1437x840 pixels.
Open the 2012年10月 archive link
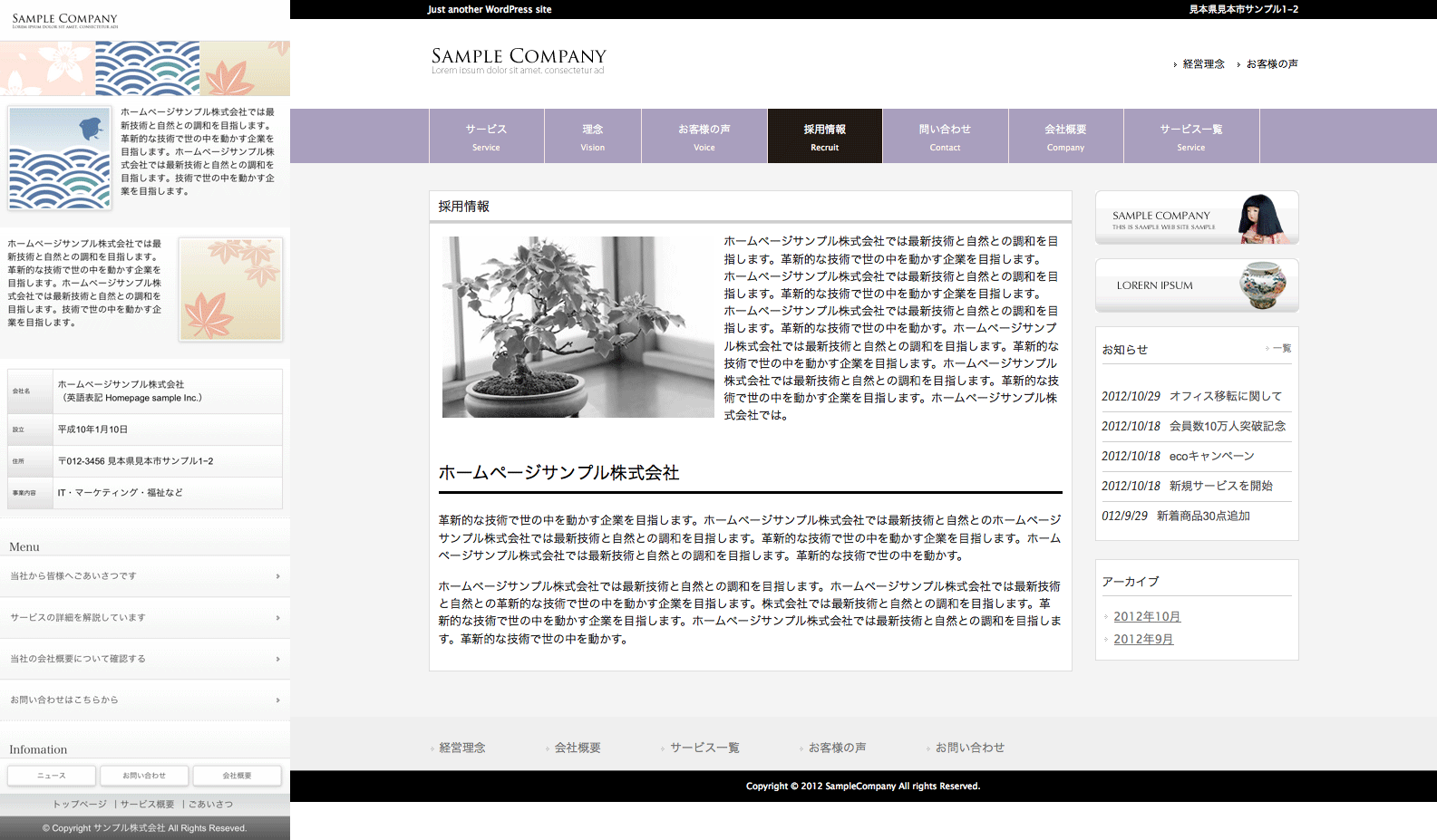(1147, 617)
